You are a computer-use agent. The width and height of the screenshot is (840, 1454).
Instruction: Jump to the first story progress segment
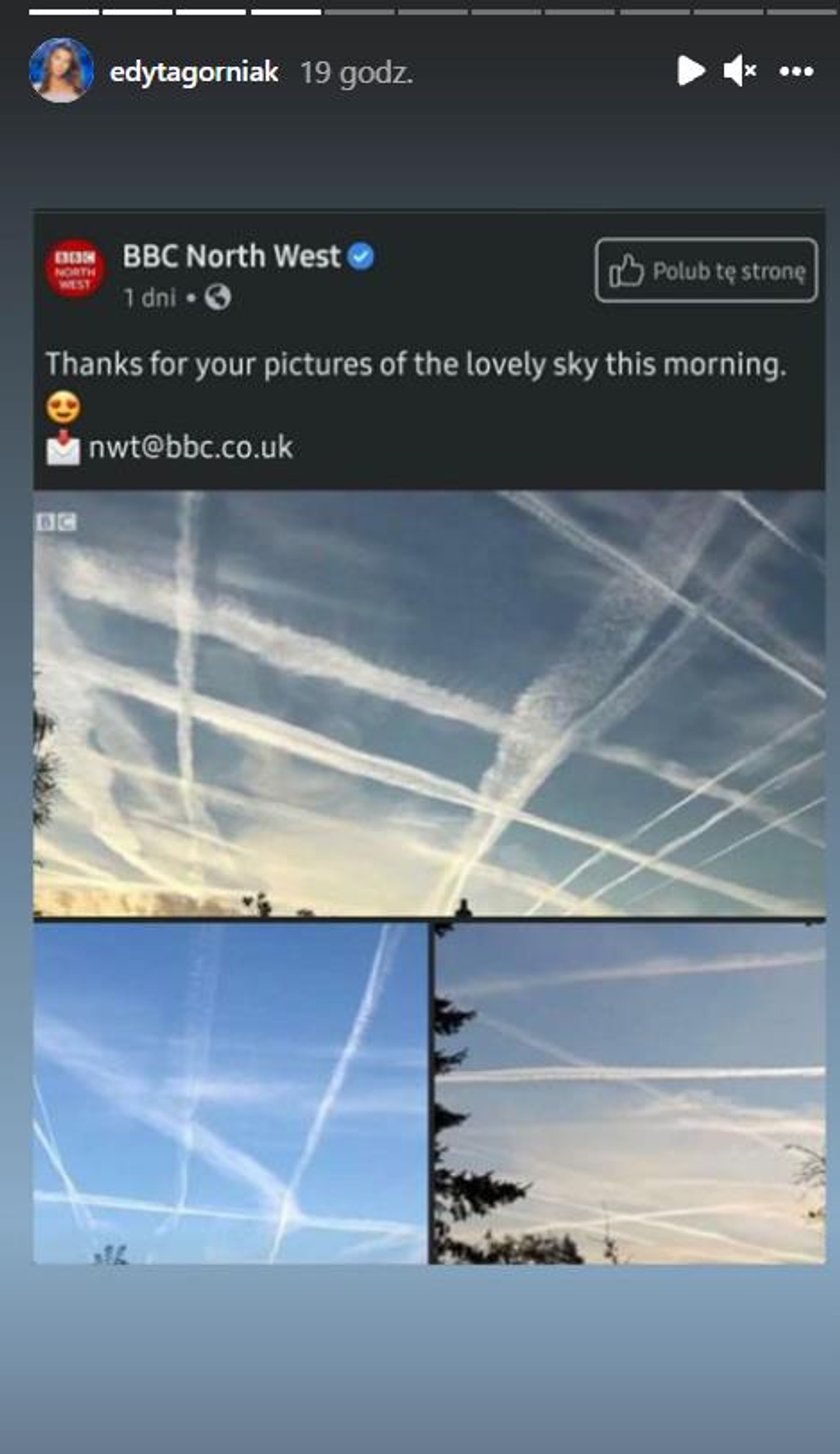coord(64,12)
